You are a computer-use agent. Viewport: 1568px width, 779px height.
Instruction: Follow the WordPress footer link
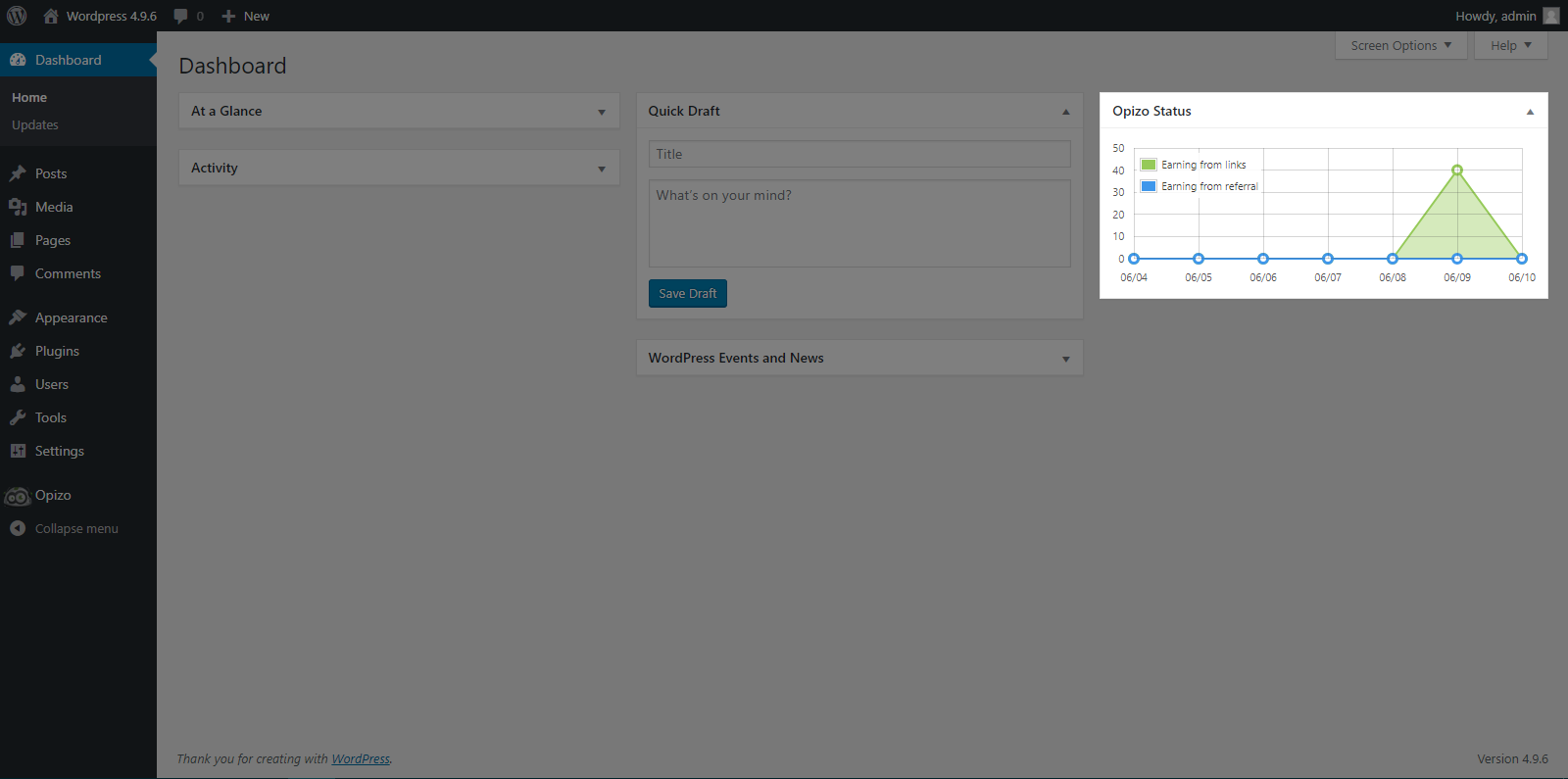361,758
